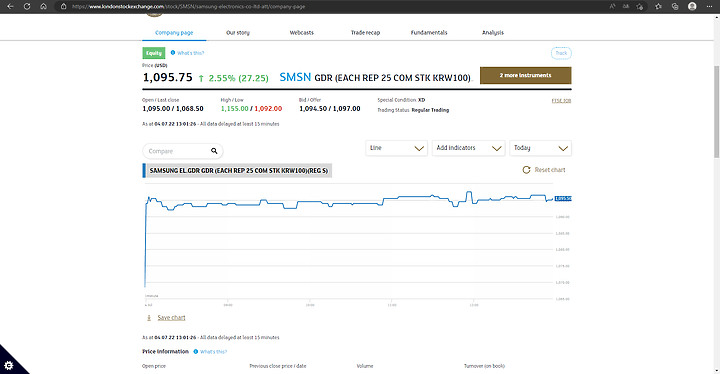
Task: Expand the Line chart type dropdown
Action: (x=396, y=148)
